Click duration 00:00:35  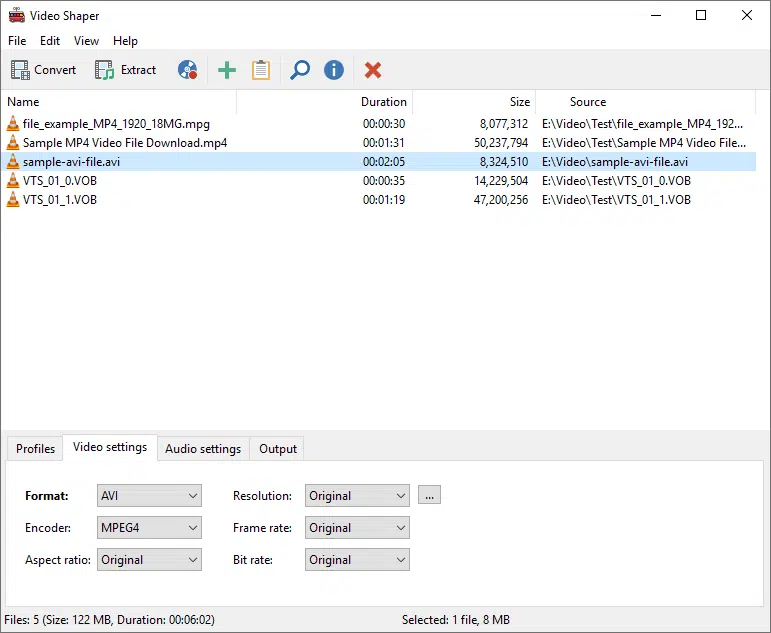[x=384, y=181]
